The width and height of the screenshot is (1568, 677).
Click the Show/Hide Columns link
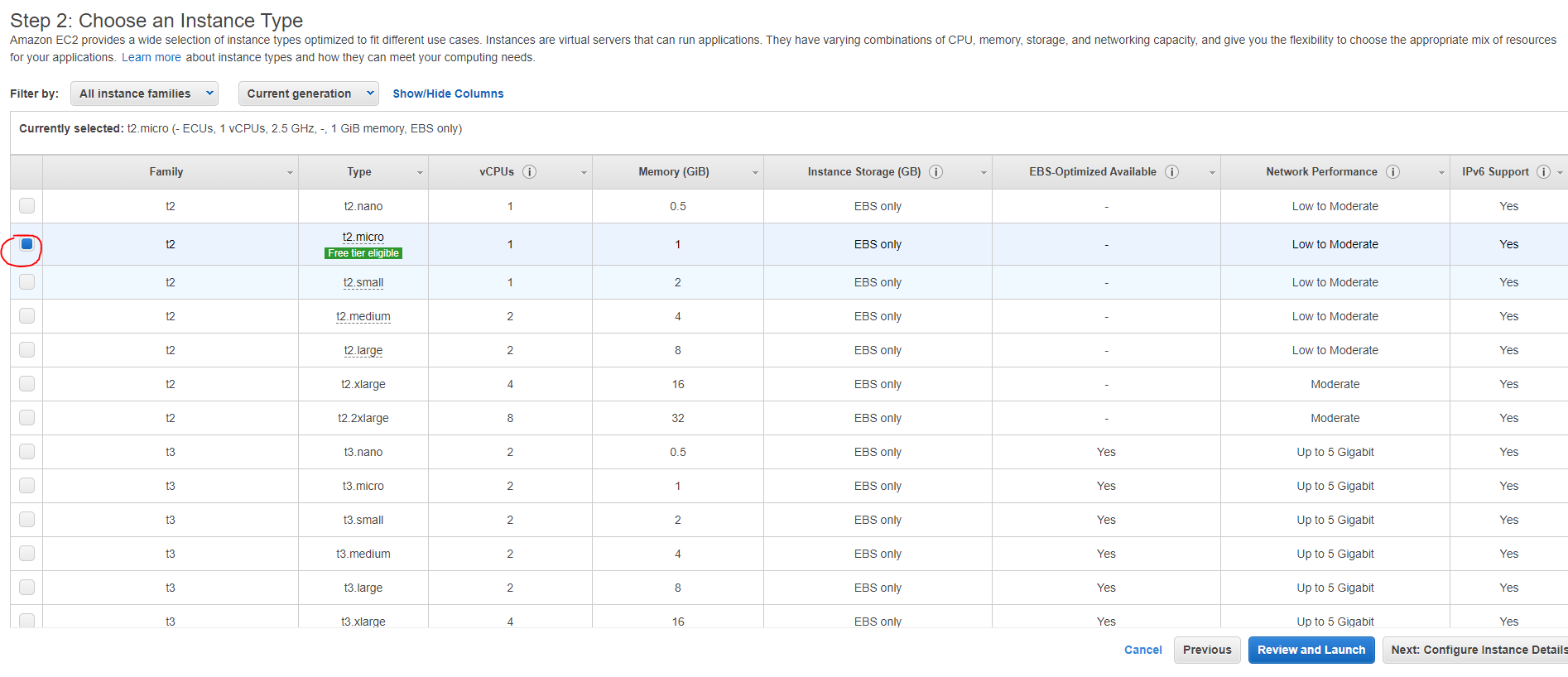tap(448, 94)
